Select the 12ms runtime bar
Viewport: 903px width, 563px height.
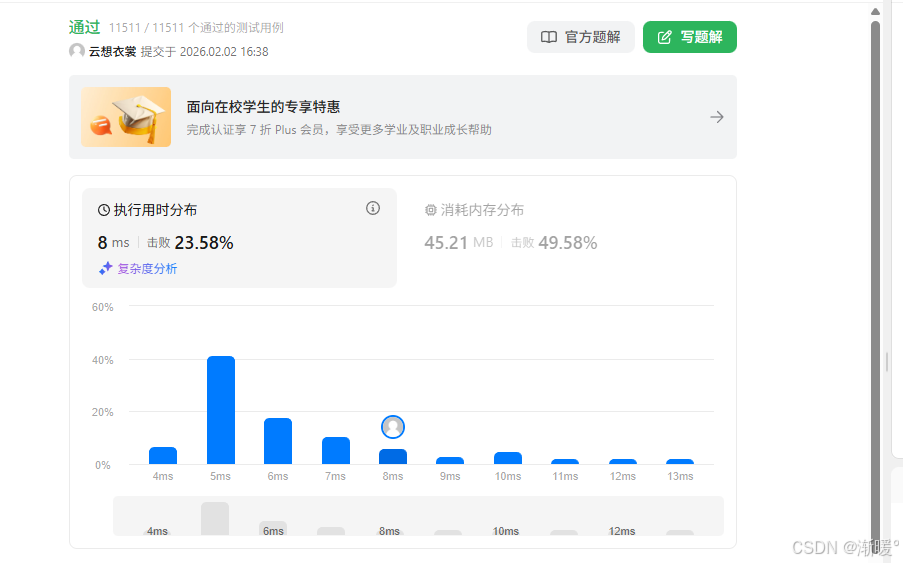point(623,462)
